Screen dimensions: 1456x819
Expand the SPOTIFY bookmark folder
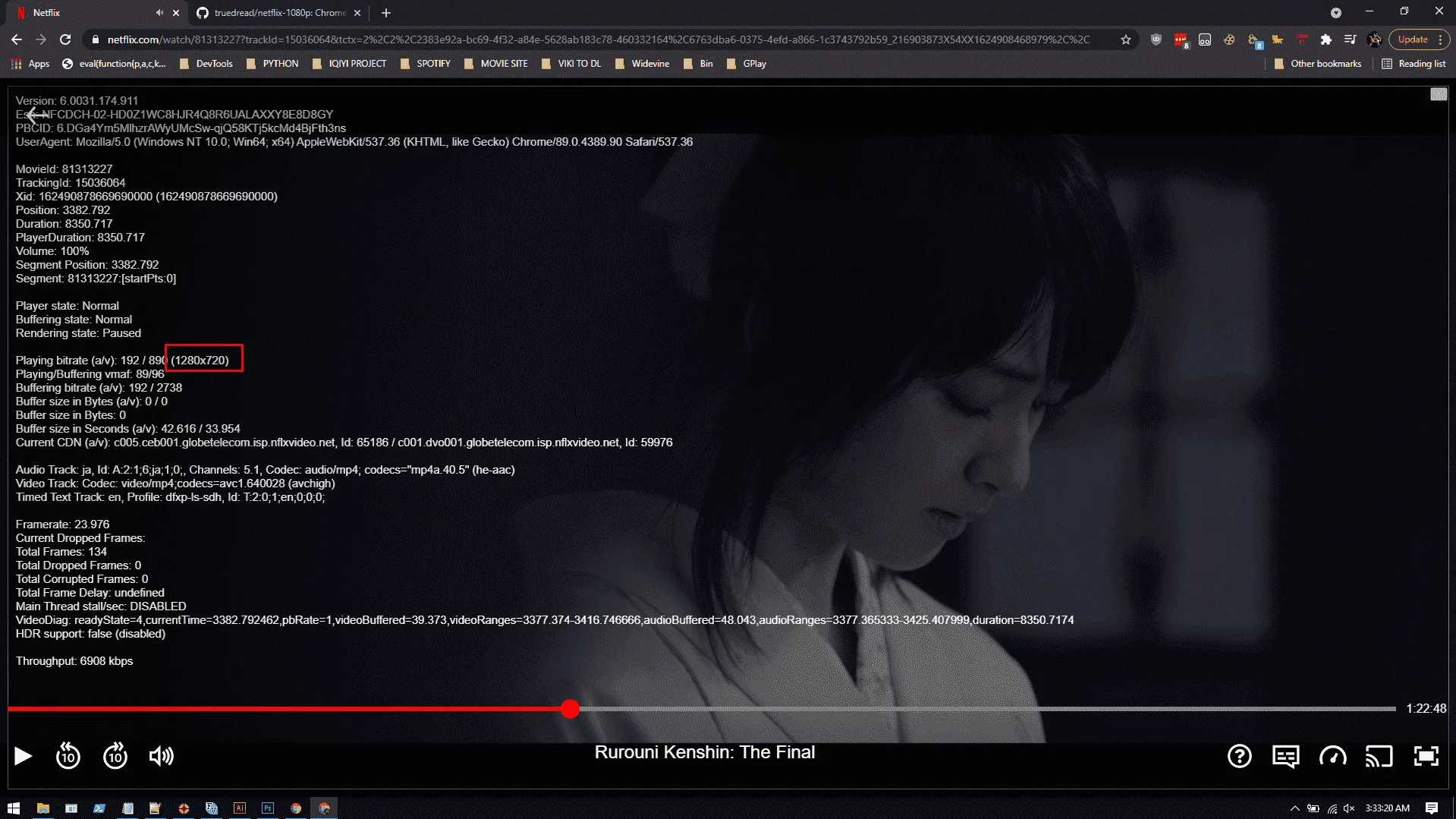coord(425,64)
